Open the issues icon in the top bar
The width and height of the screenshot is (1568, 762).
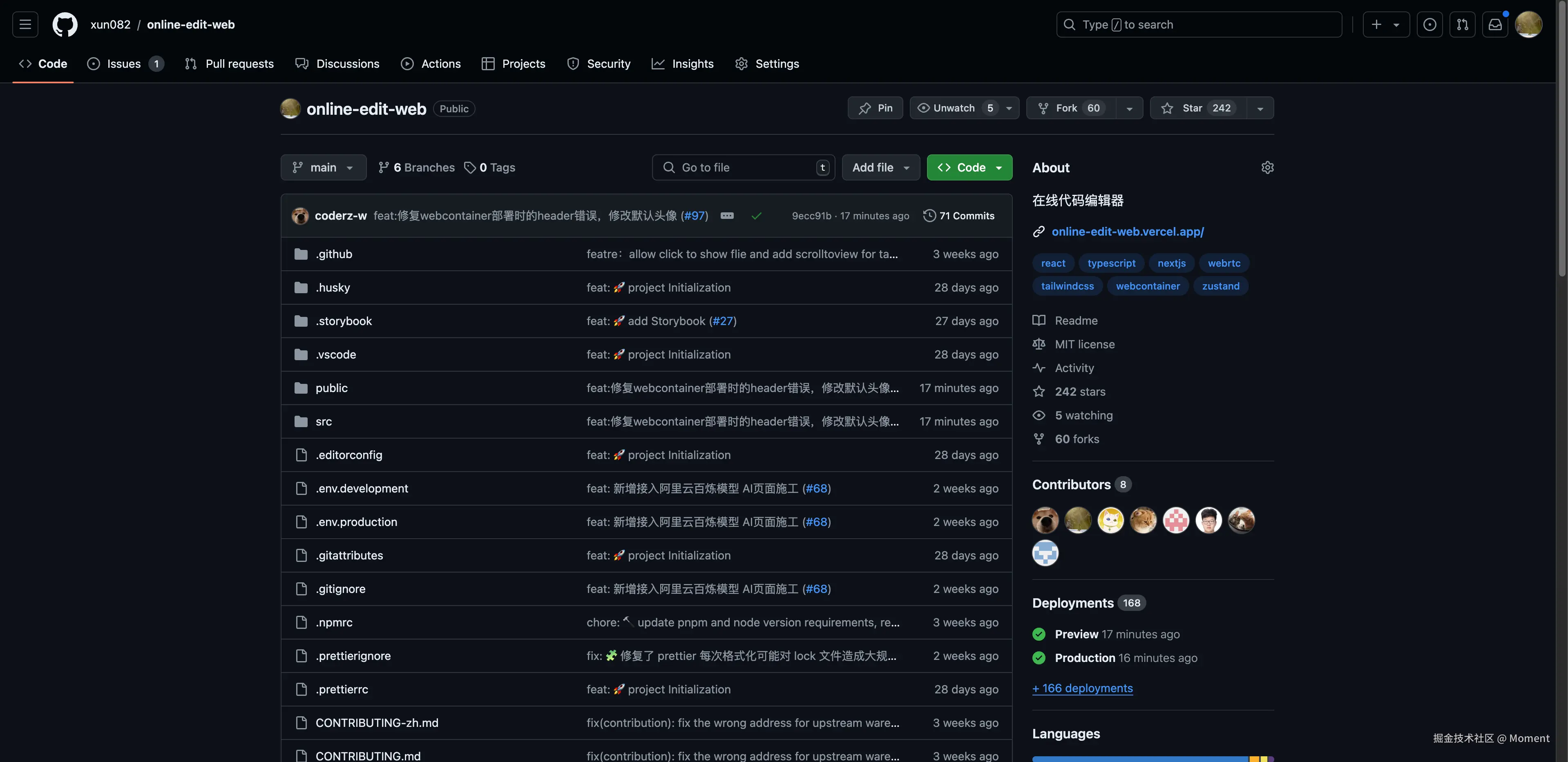pos(1429,25)
